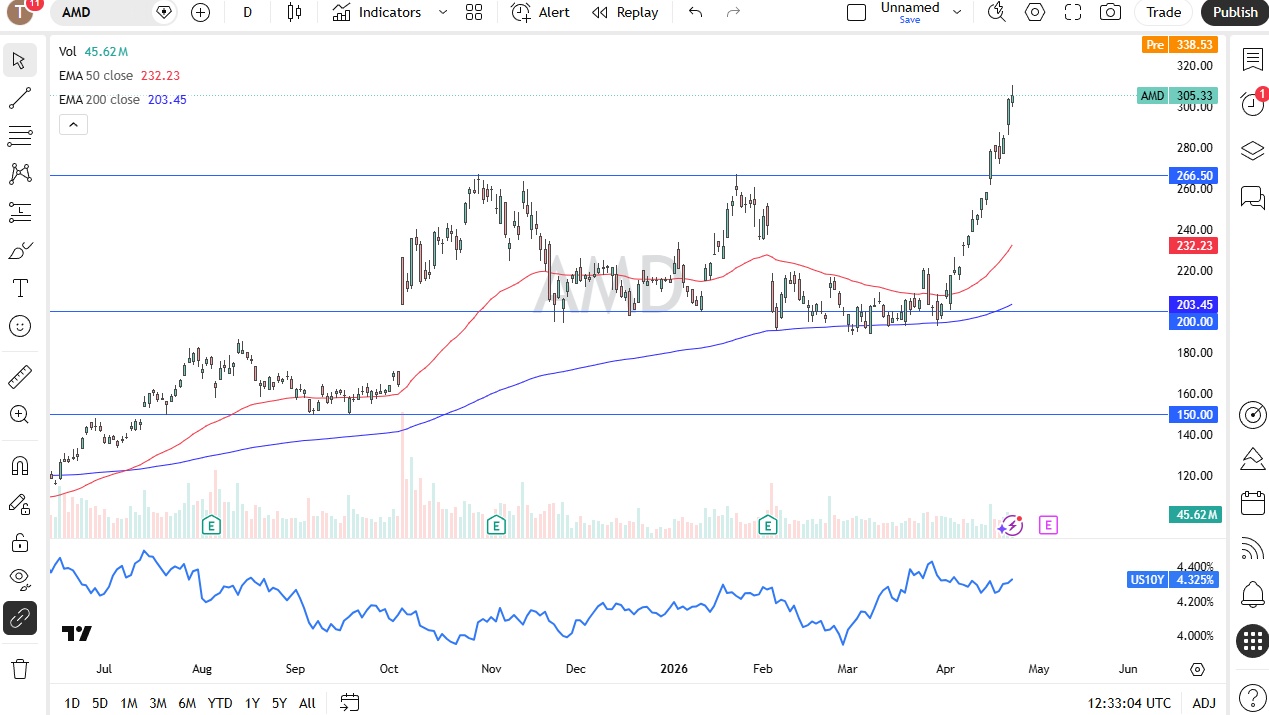Open timezone menu at 12:33:04 UTC

(x=1129, y=703)
